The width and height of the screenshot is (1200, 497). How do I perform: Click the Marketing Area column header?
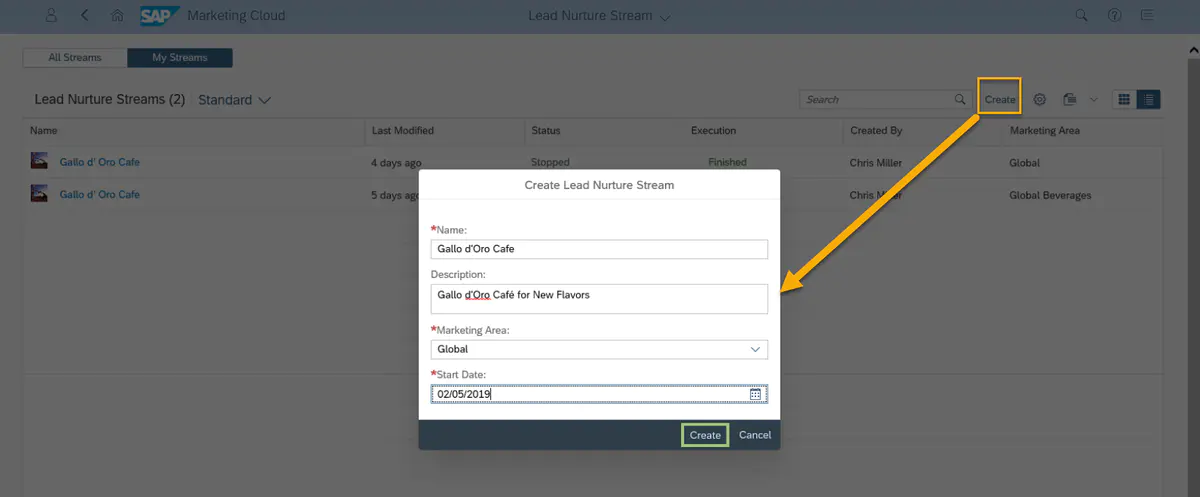click(x=1045, y=131)
